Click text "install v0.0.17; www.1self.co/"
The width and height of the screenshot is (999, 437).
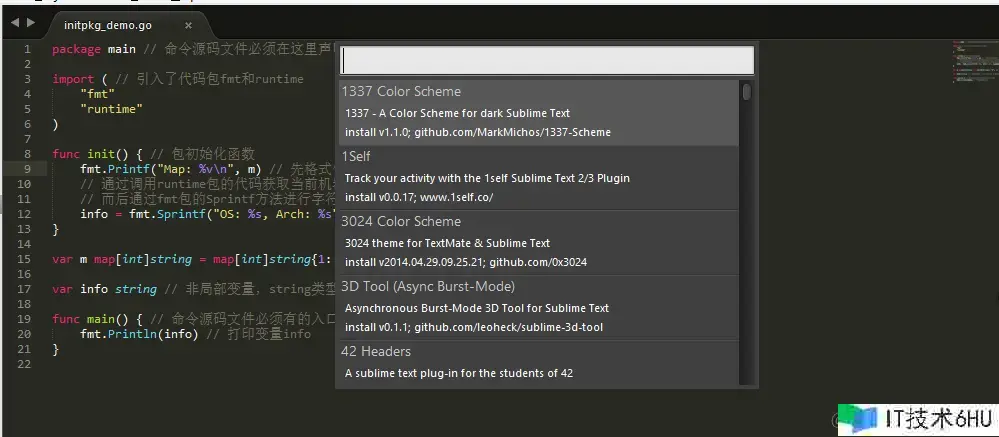coord(419,197)
